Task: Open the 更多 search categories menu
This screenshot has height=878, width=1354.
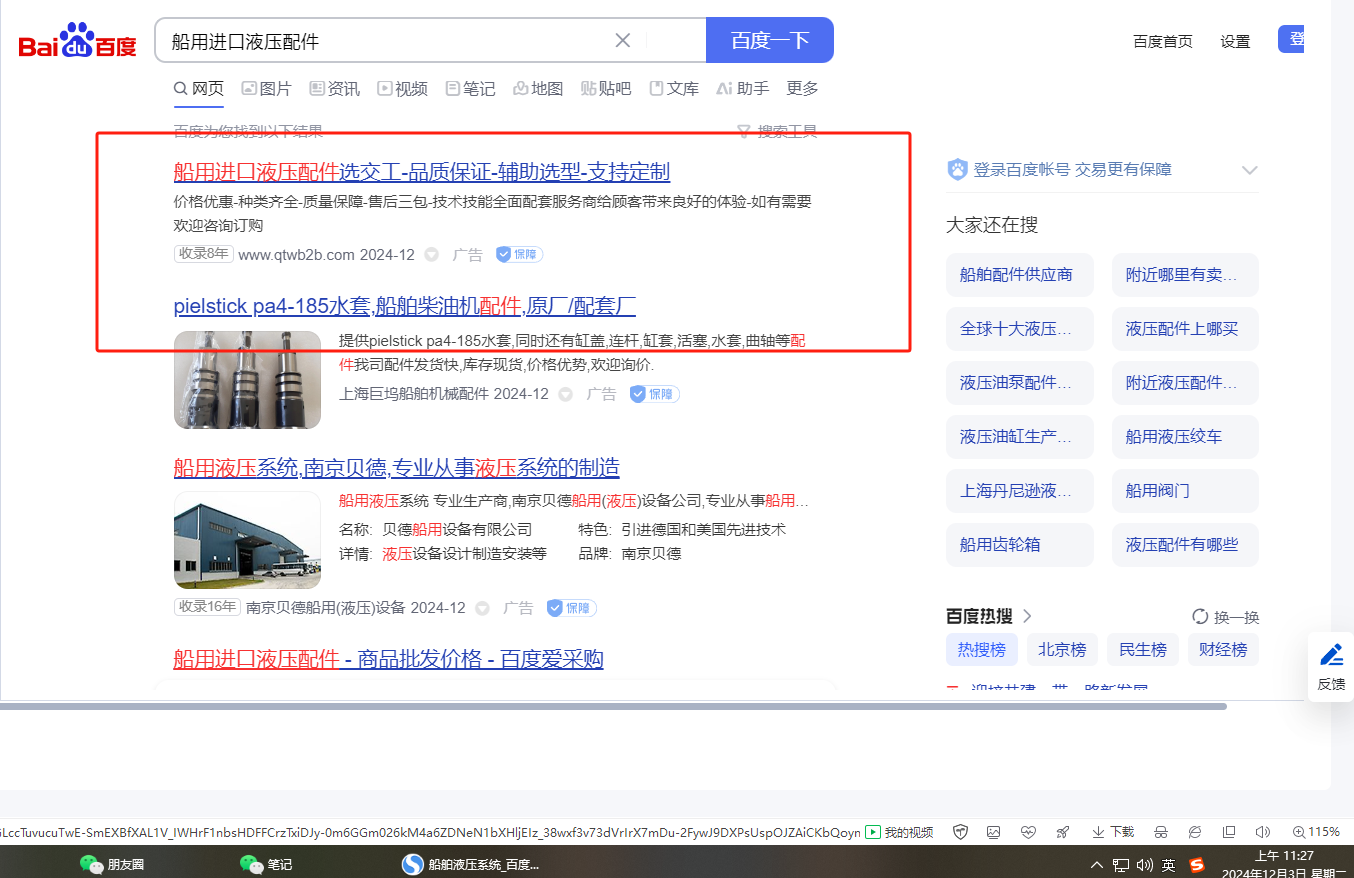Action: [802, 89]
